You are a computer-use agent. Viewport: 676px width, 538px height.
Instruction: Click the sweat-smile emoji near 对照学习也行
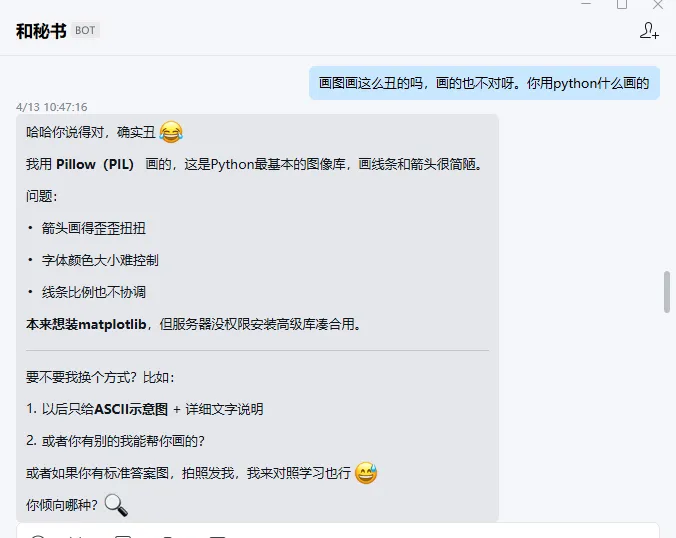(366, 473)
